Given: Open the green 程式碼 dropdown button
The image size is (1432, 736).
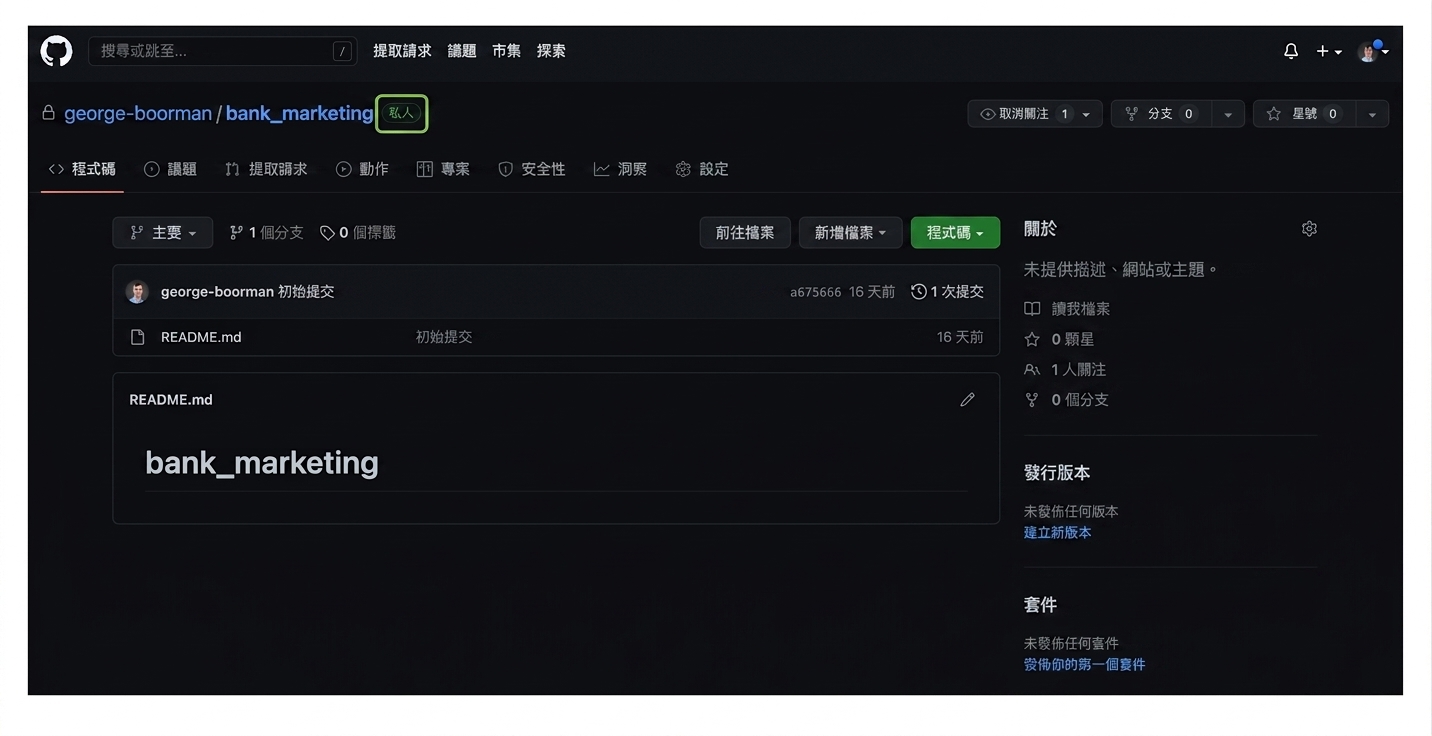Looking at the screenshot, I should pos(955,232).
